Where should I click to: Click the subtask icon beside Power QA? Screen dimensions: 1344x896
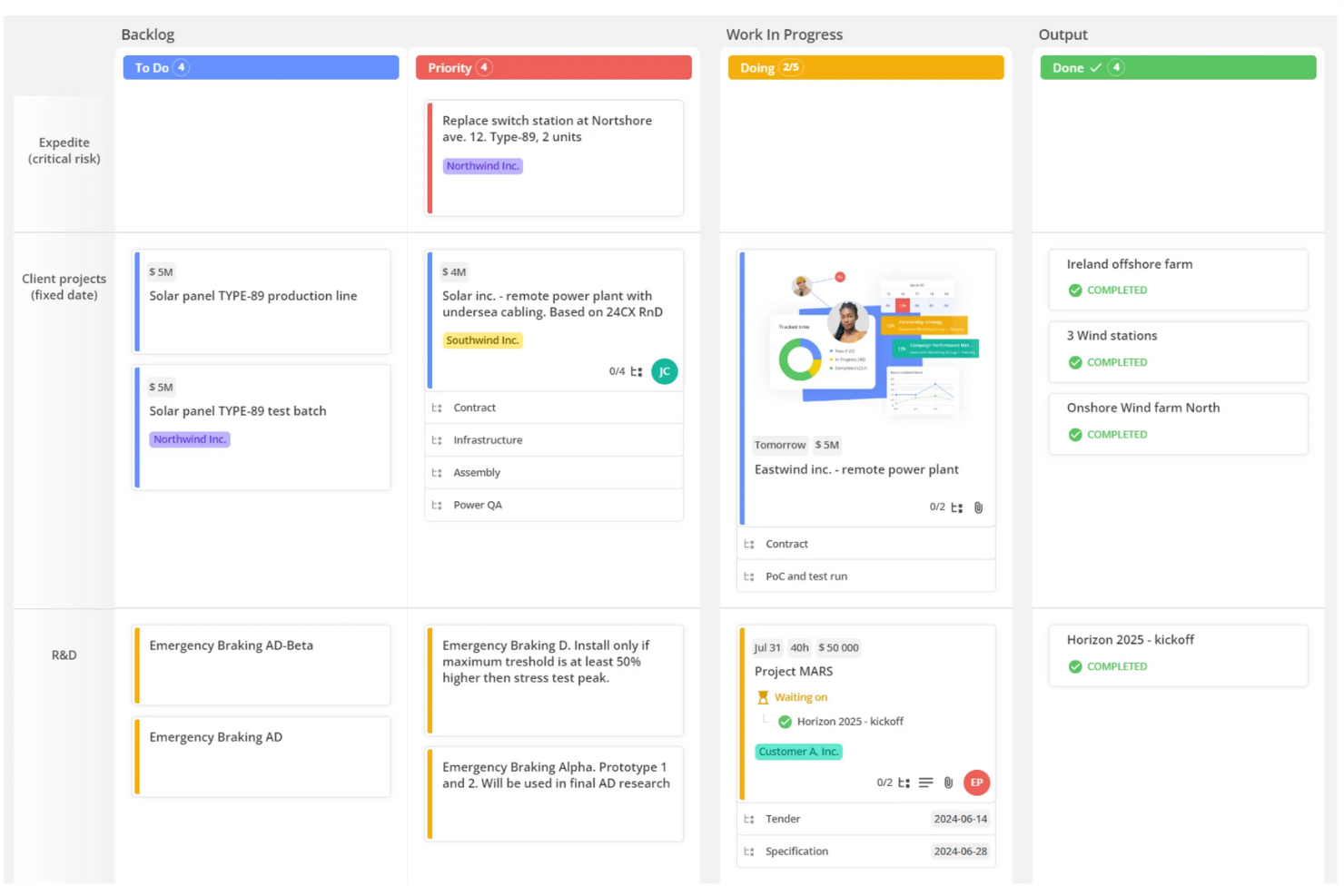(x=437, y=505)
